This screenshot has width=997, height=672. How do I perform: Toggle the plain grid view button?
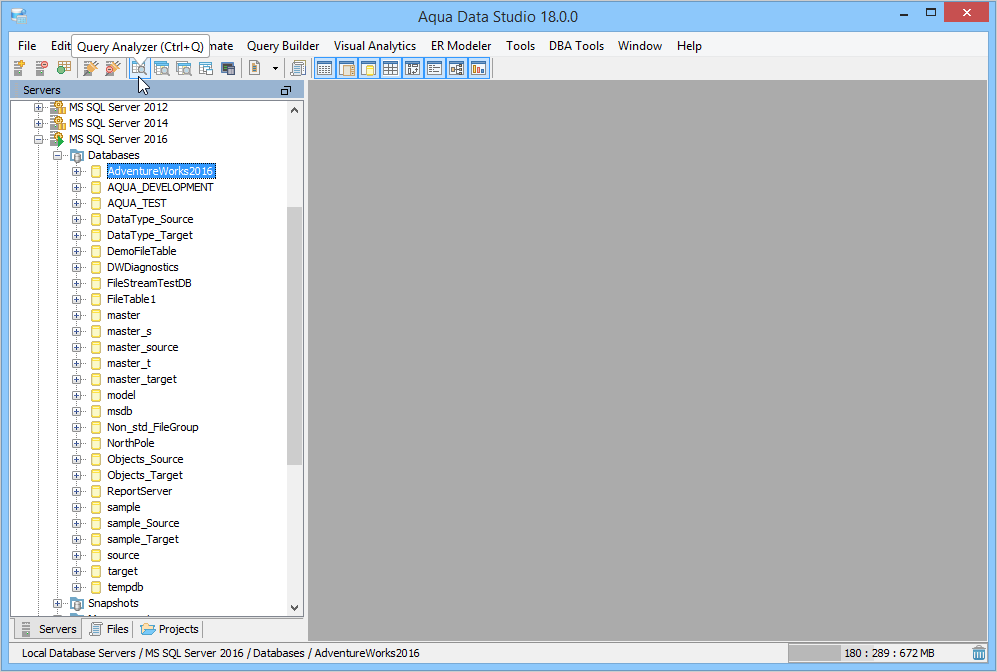tap(390, 68)
